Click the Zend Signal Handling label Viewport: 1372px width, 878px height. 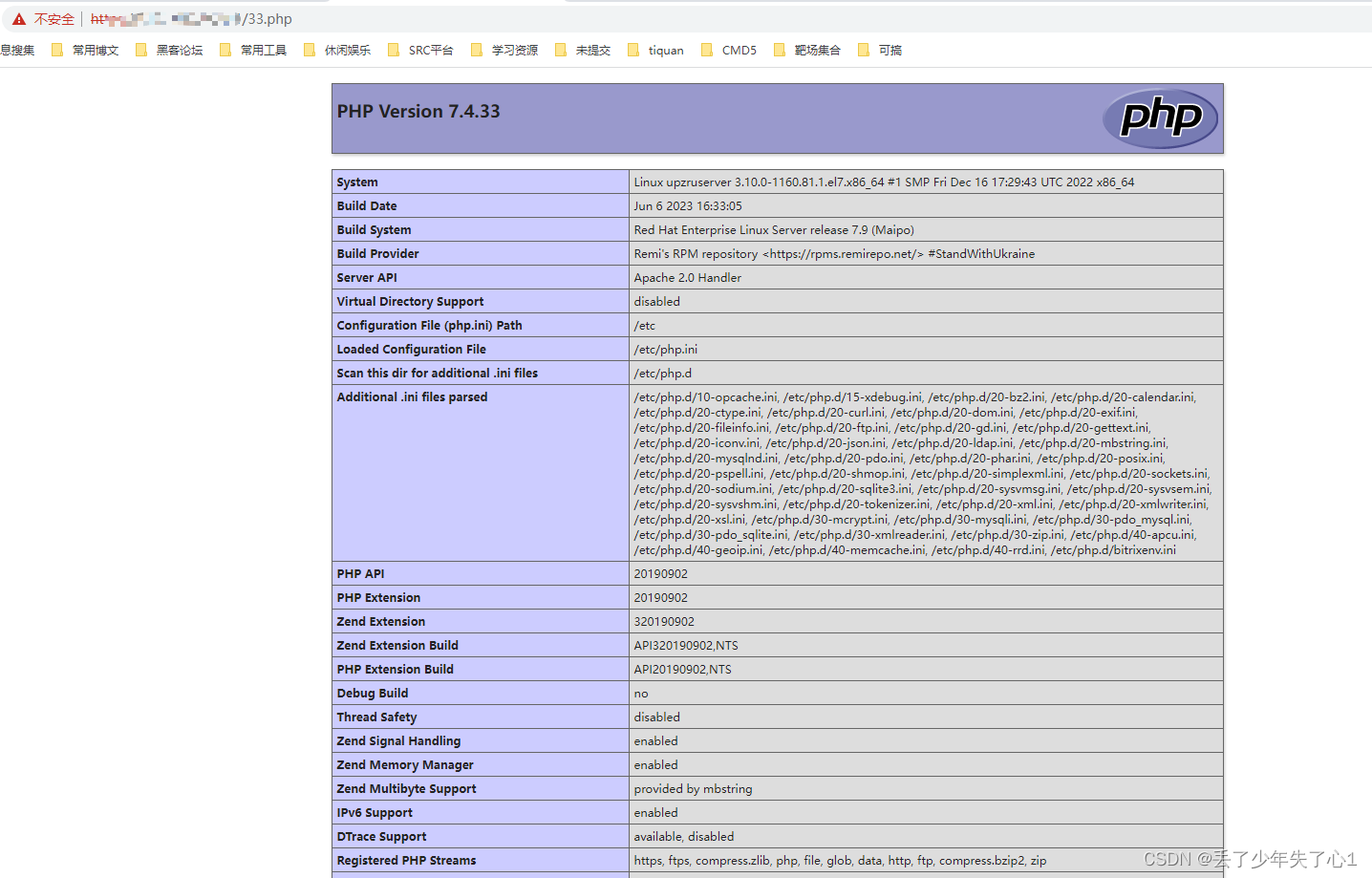(398, 741)
